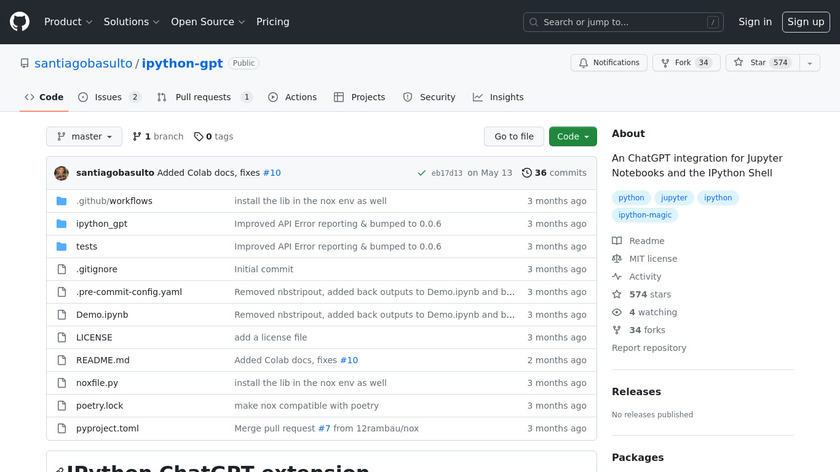The image size is (840, 472).
Task: Open the green Code dropdown
Action: coord(572,137)
